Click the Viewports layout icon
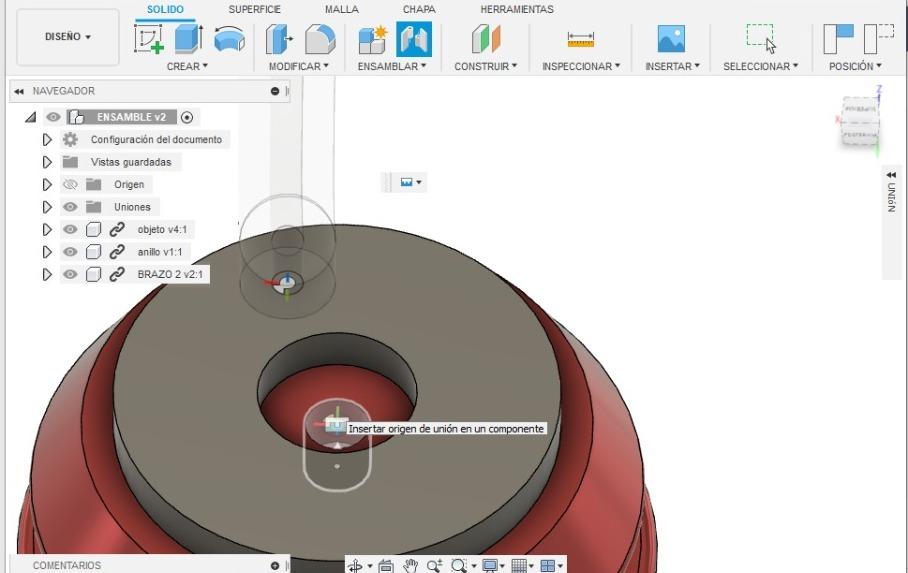Viewport: 908px width, 573px height. click(547, 565)
